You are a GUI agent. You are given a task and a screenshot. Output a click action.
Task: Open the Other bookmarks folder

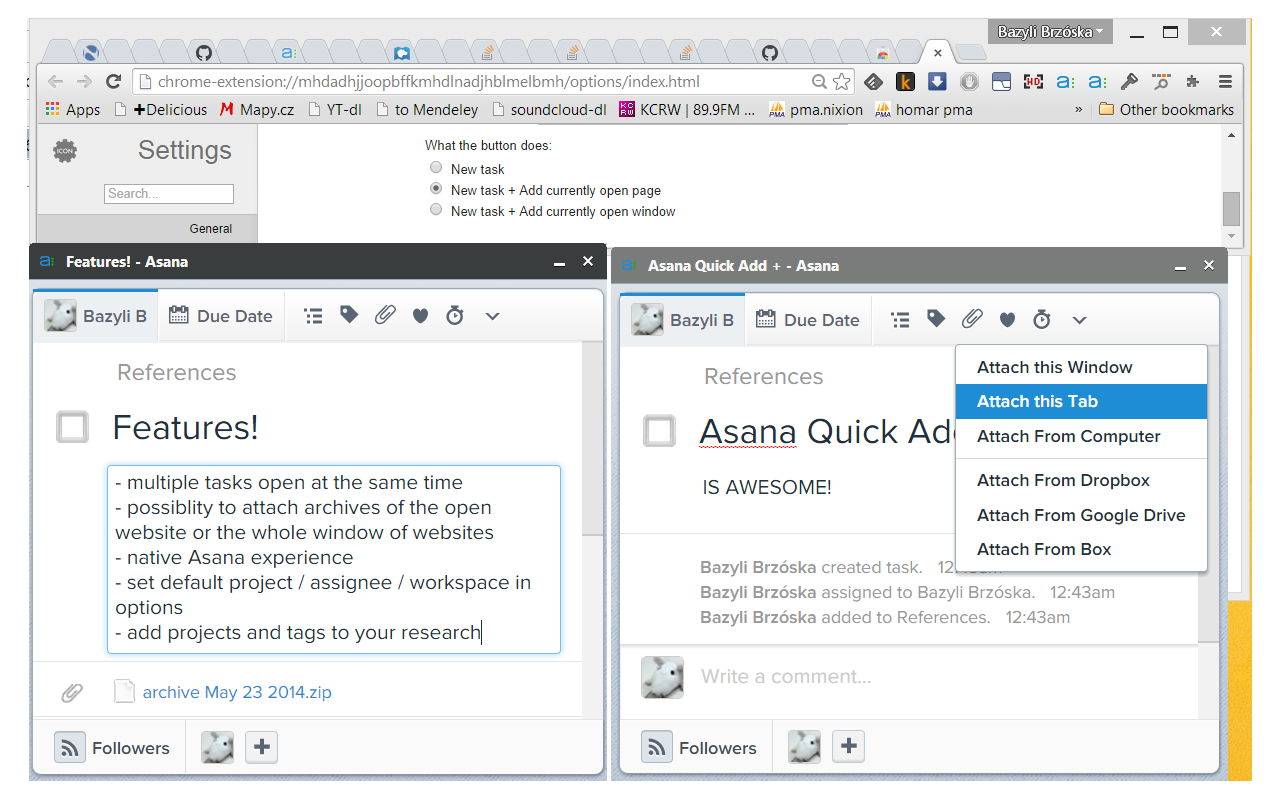coord(1166,110)
